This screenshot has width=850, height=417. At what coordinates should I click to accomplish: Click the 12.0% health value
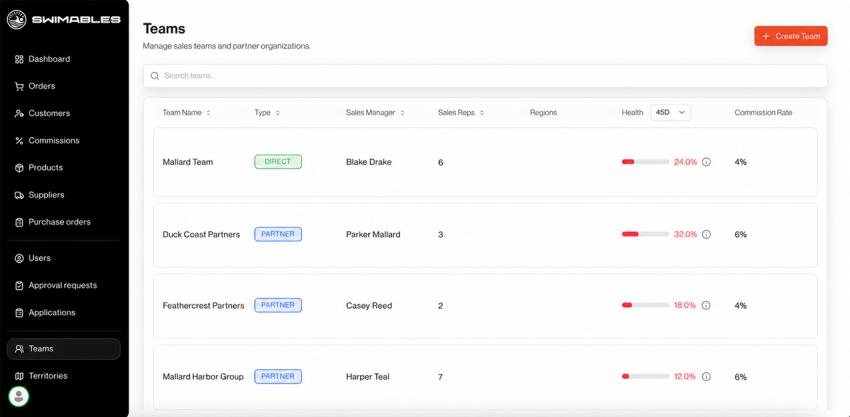685,376
